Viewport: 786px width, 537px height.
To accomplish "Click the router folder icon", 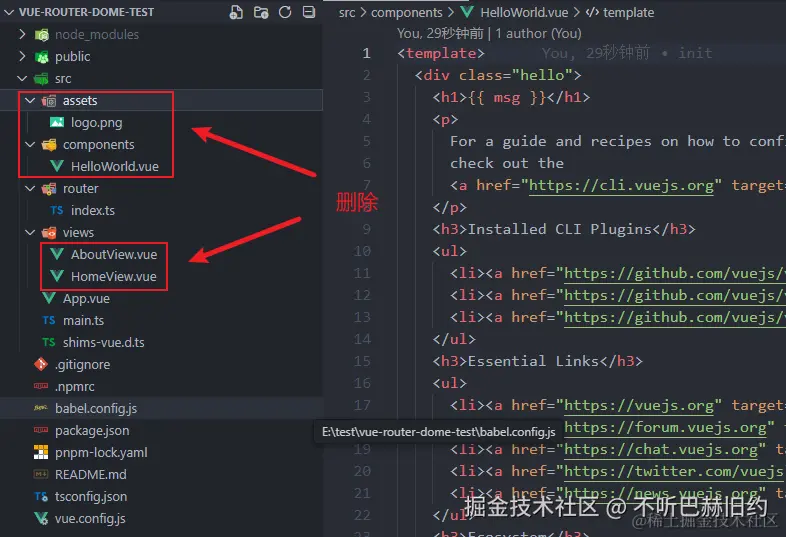I will point(49,189).
